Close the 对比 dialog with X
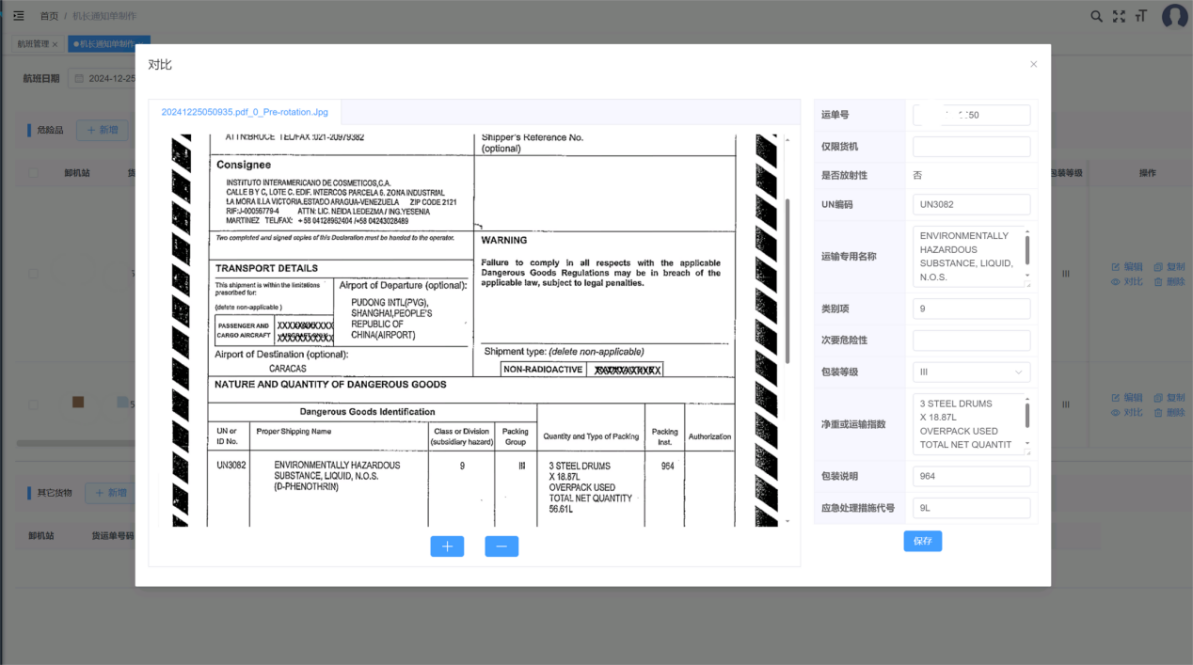Screen dimensions: 1193x665 [1033, 64]
